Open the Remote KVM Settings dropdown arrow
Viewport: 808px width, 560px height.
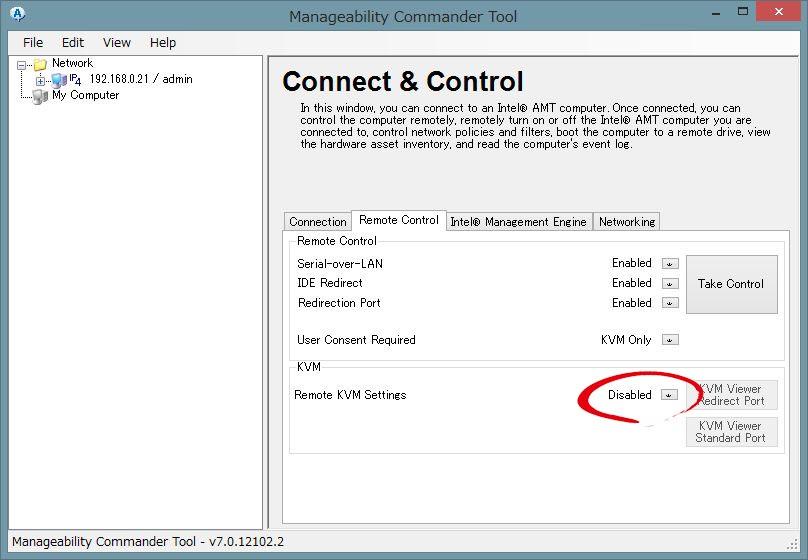click(x=669, y=395)
